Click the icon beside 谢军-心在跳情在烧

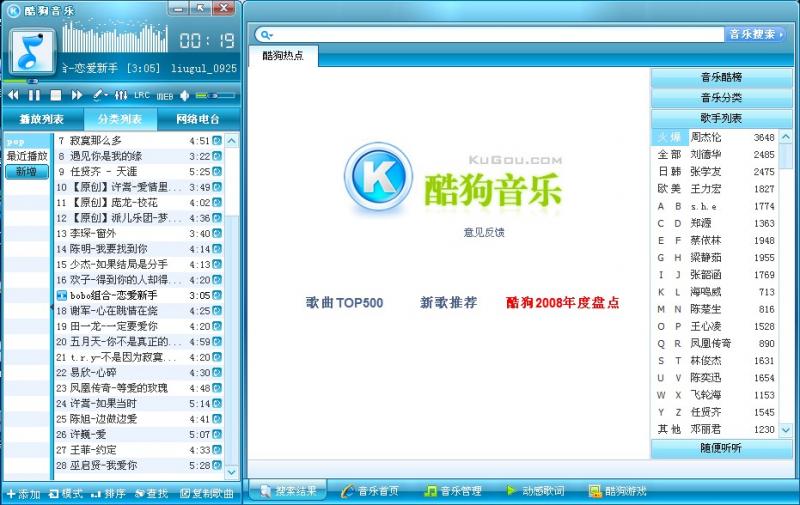[217, 310]
